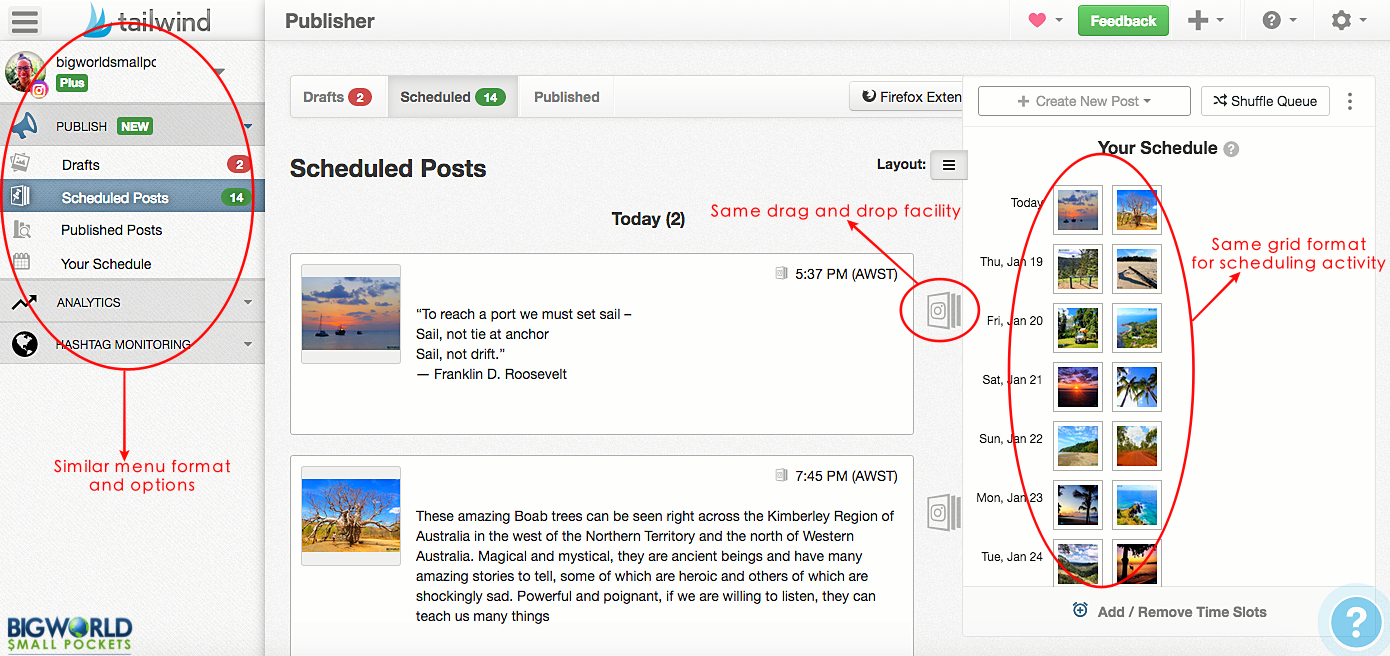
Task: Click the plus add icon in header
Action: pos(1198,20)
